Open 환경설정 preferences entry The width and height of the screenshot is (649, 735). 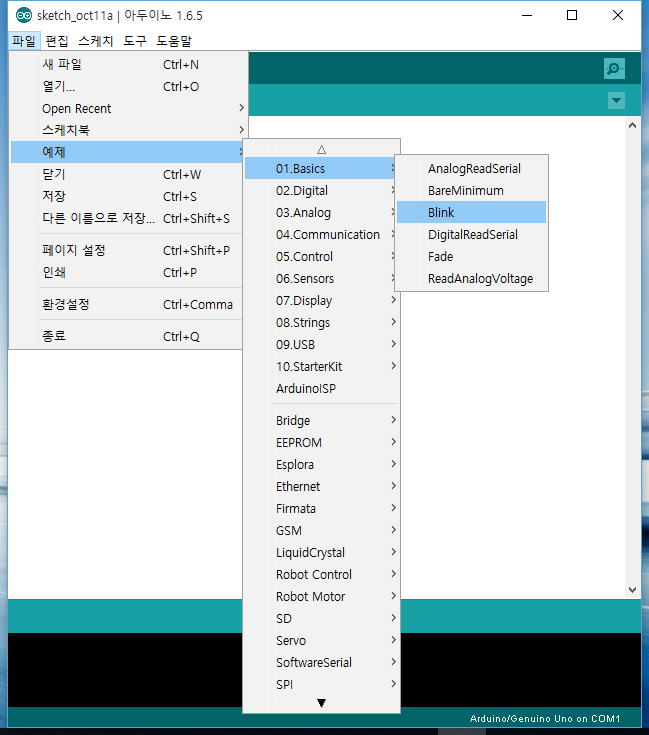pos(127,304)
